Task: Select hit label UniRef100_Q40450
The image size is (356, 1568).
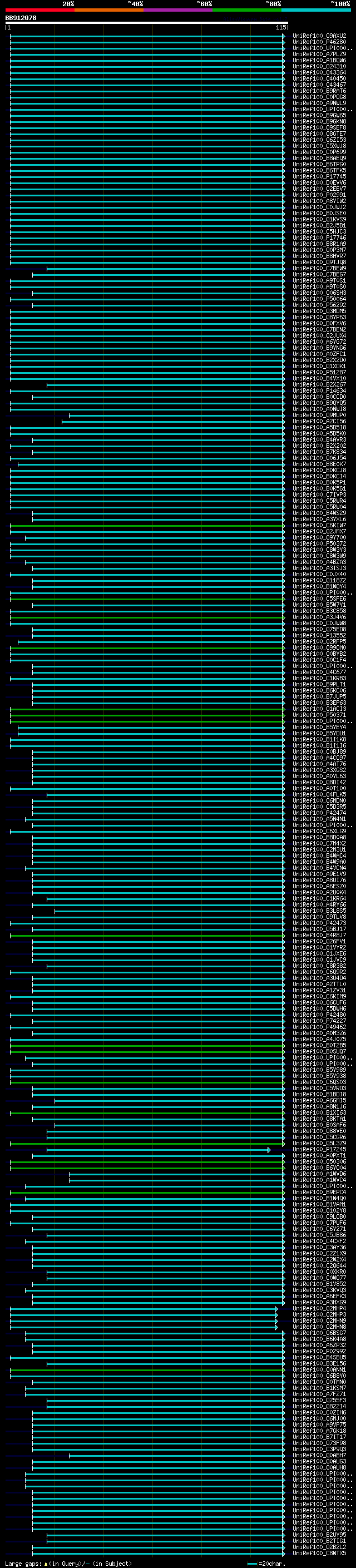Action: [319, 78]
